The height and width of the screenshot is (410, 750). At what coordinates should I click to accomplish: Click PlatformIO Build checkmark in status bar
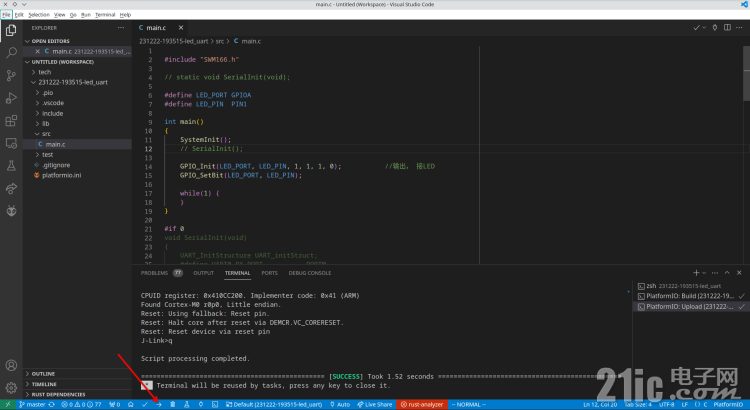144,404
